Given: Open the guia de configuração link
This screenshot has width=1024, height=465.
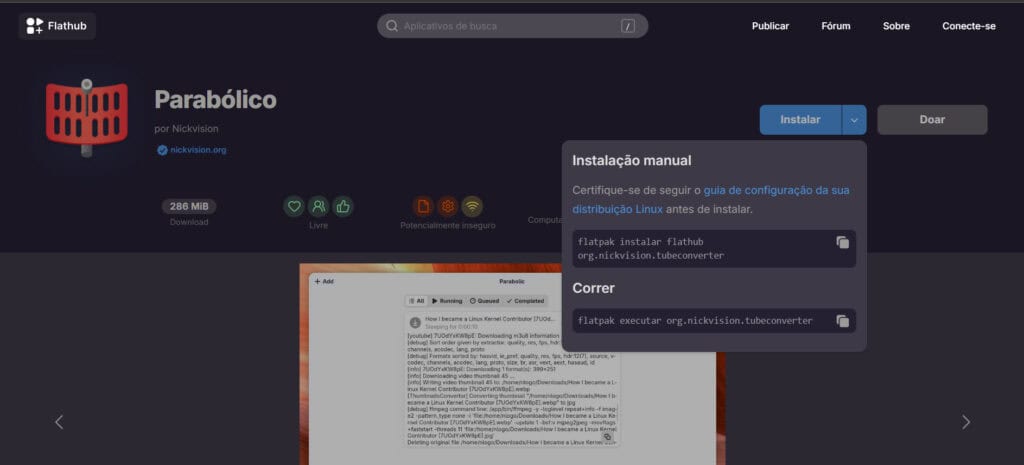Looking at the screenshot, I should tap(711, 200).
